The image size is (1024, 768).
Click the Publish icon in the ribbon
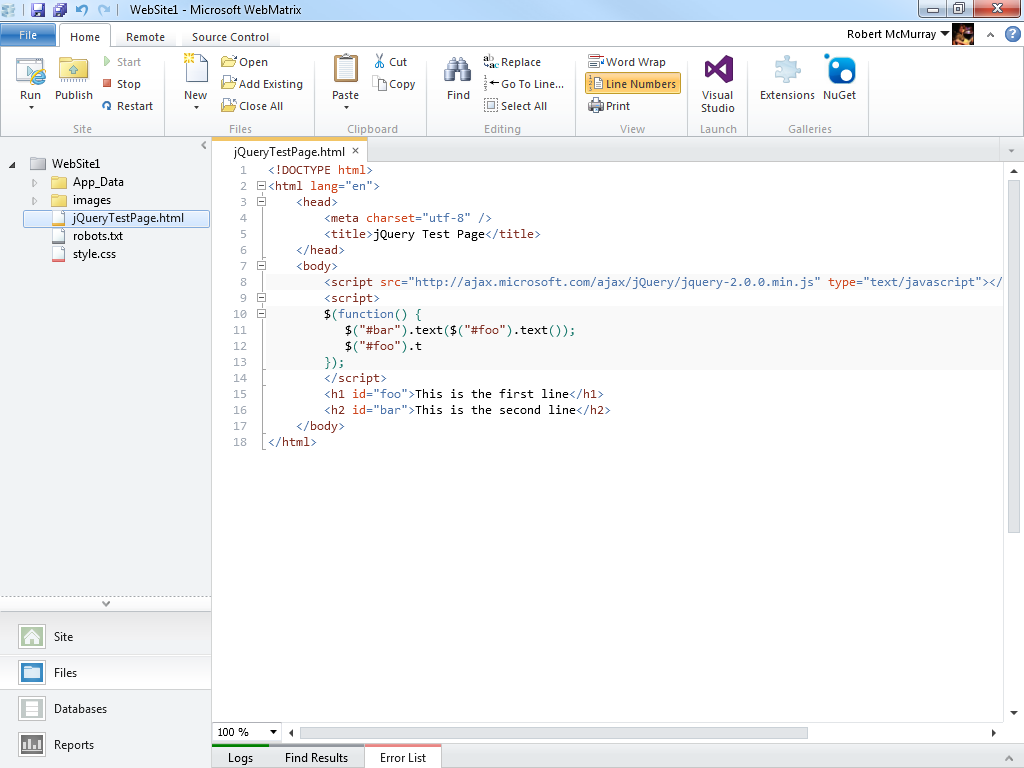[74, 72]
